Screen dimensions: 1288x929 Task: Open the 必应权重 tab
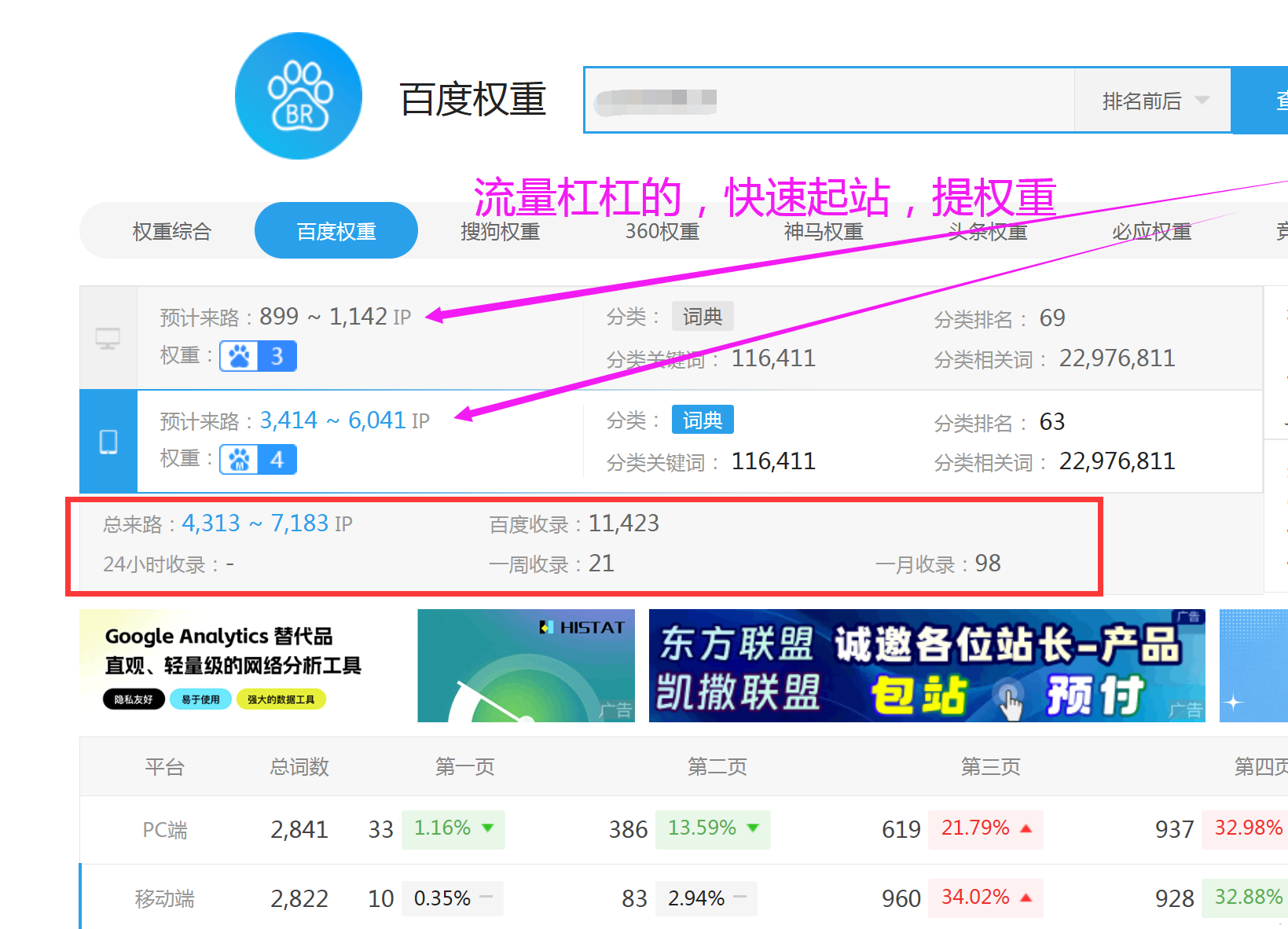tap(1151, 231)
